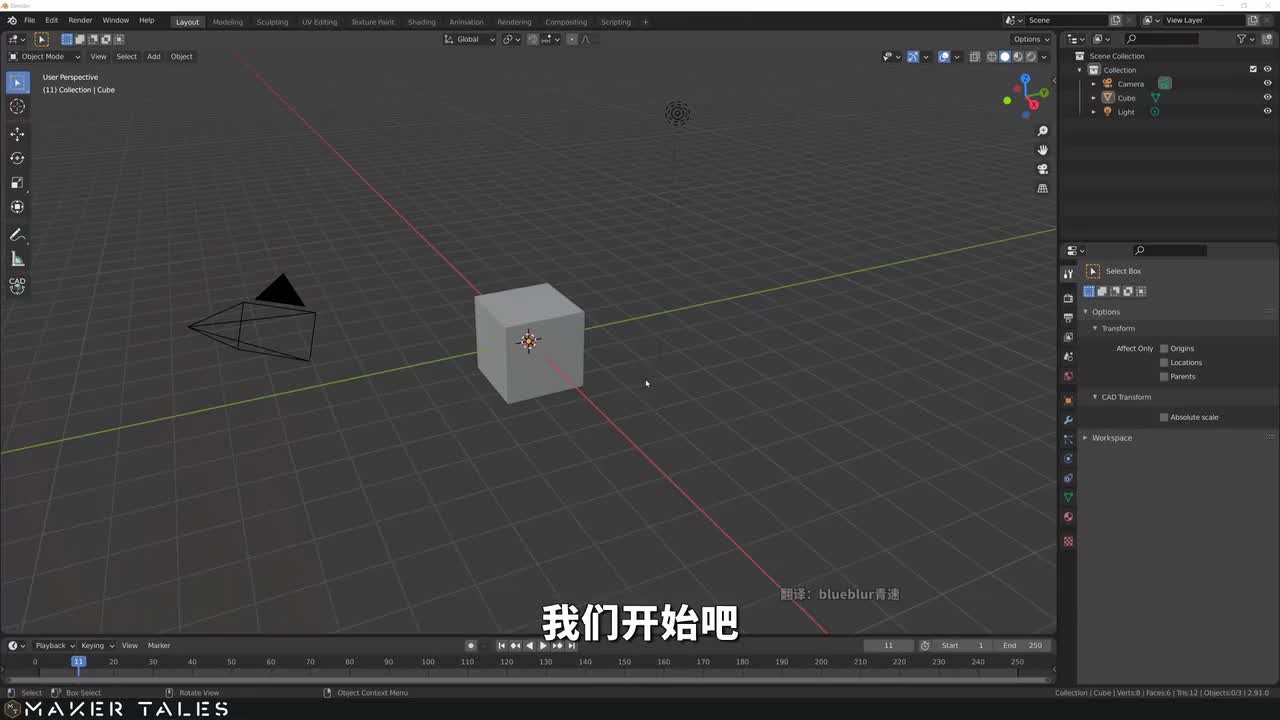Enable Affect Only Locations checkbox
The image size is (1280, 720).
tap(1164, 362)
